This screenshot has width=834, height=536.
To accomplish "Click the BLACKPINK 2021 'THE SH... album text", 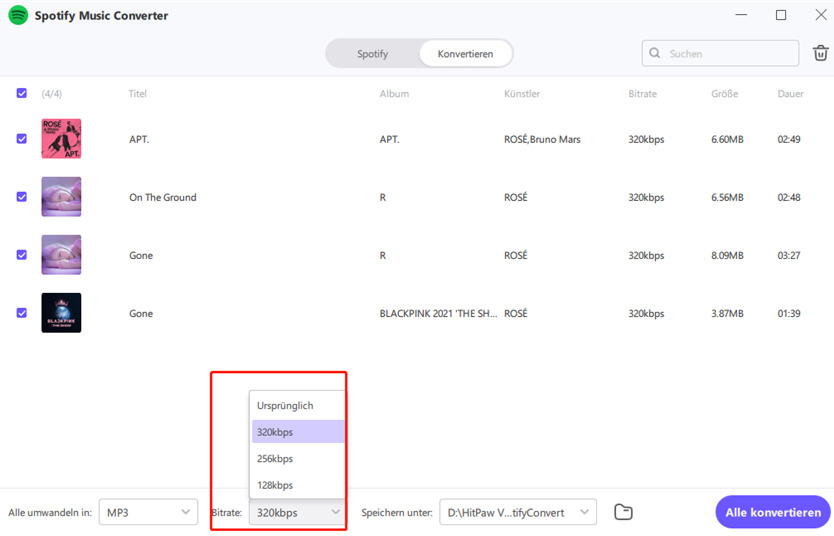I will (438, 313).
